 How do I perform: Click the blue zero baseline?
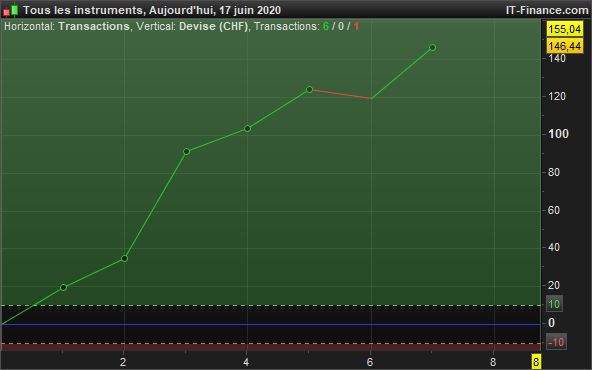(x=271, y=324)
